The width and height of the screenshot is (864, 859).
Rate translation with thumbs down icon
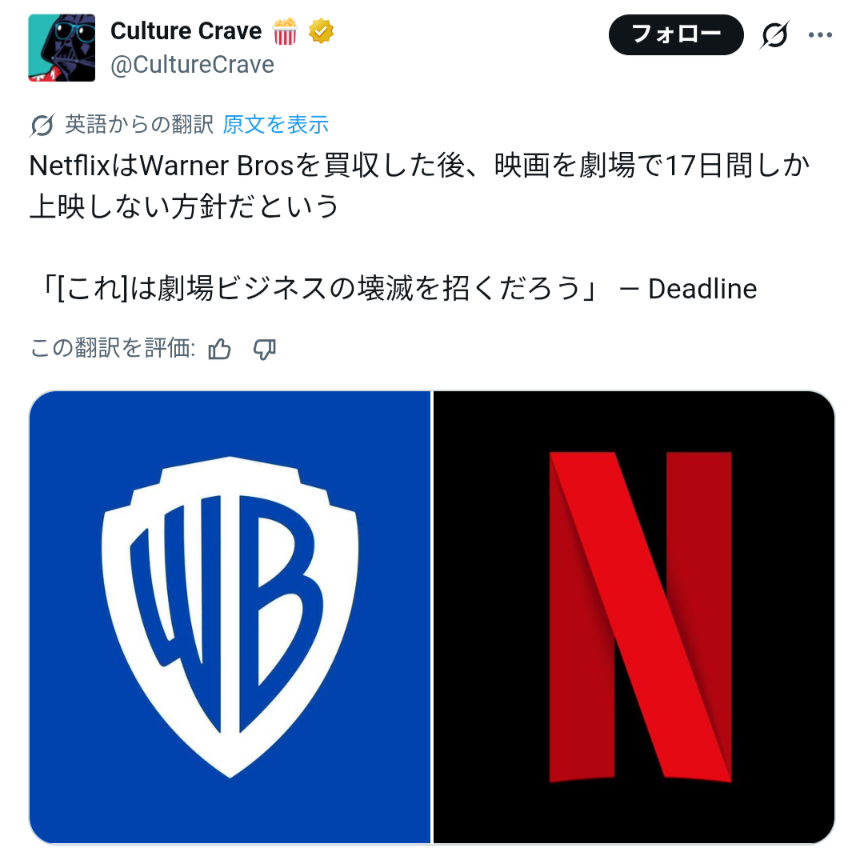click(x=264, y=349)
